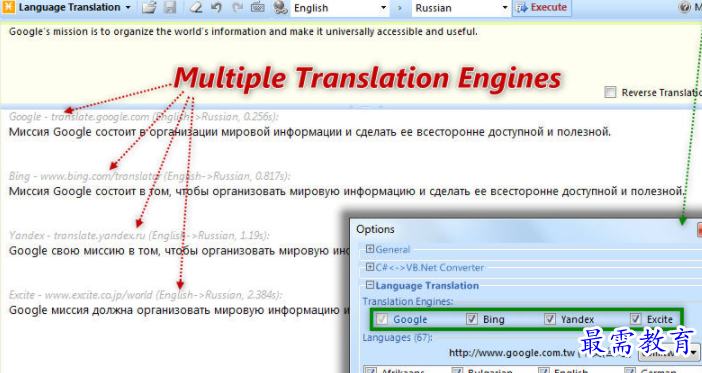This screenshot has width=702, height=373.
Task: Open the Language Translation mode dropdown
Action: pyautogui.click(x=74, y=8)
